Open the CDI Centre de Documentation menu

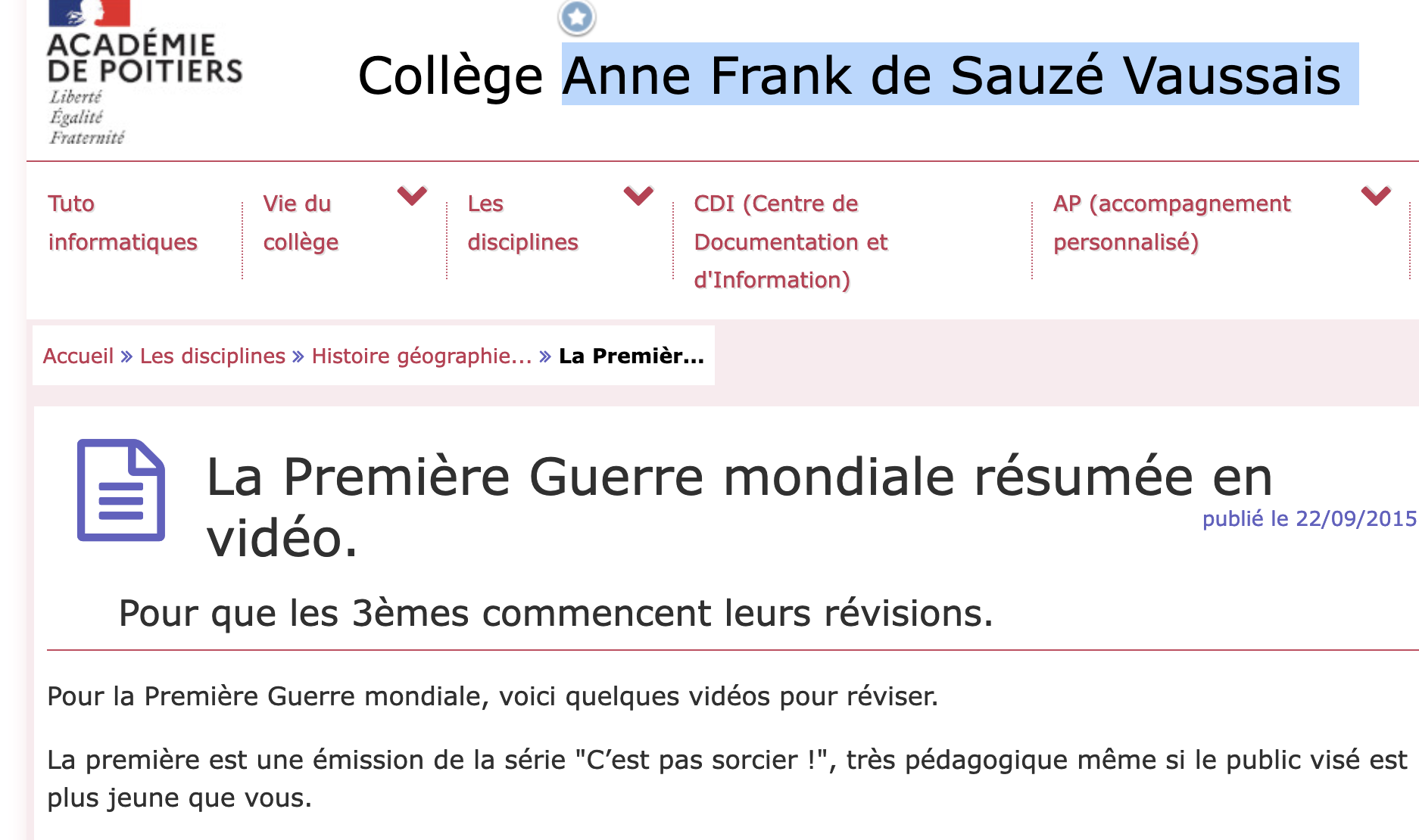point(791,241)
